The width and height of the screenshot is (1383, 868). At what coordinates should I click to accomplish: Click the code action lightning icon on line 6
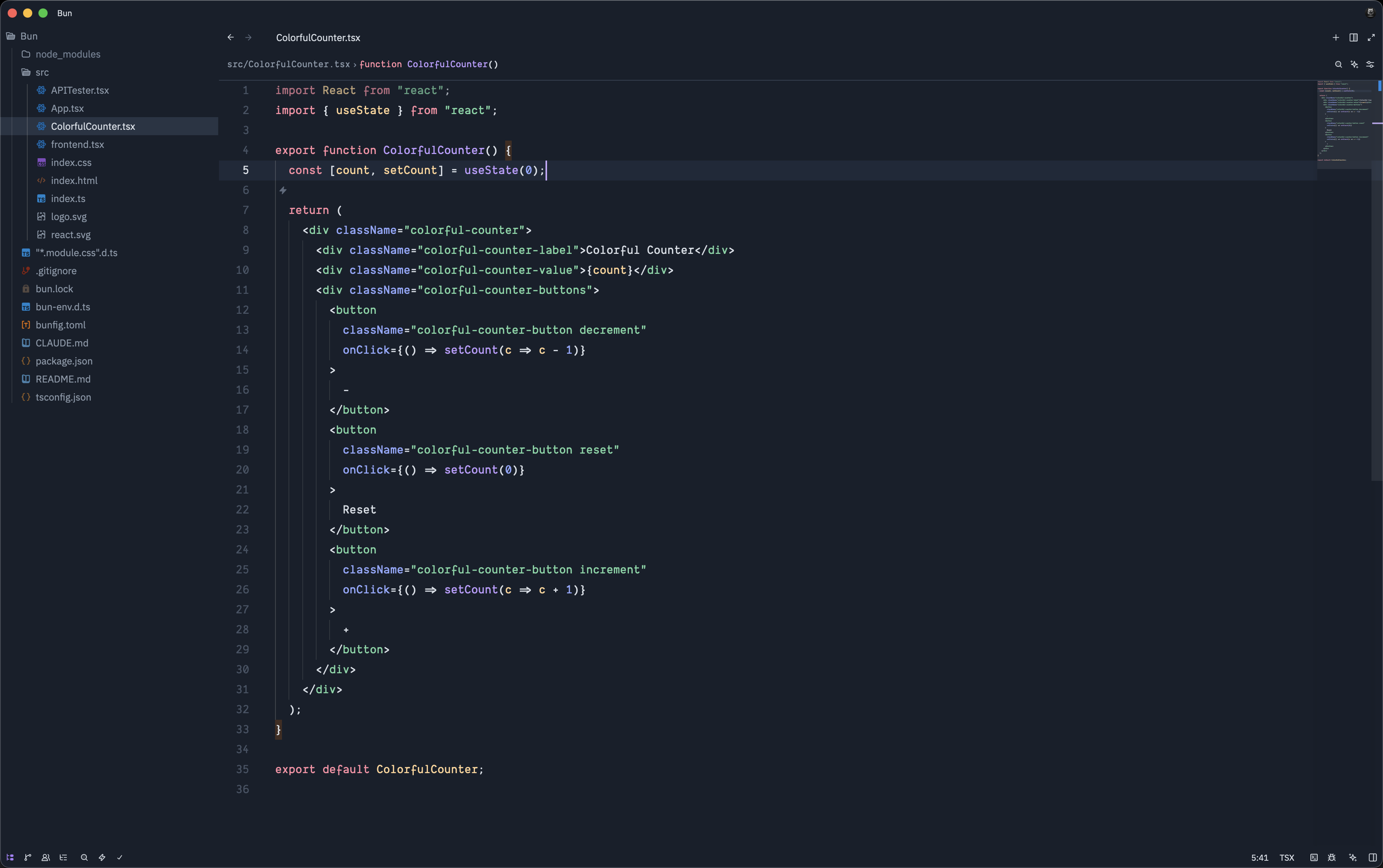[x=283, y=190]
